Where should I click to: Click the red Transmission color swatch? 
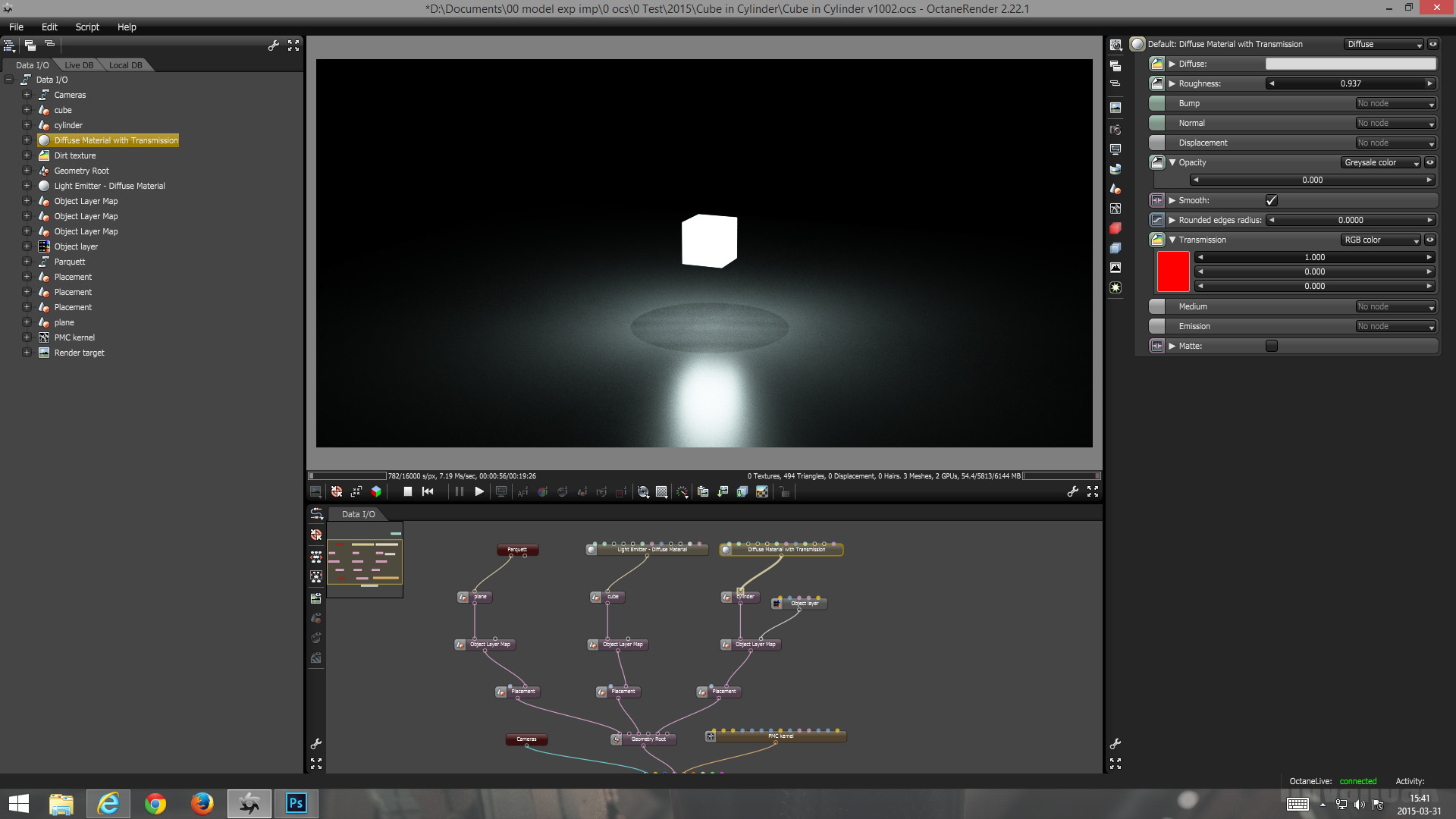pos(1172,271)
